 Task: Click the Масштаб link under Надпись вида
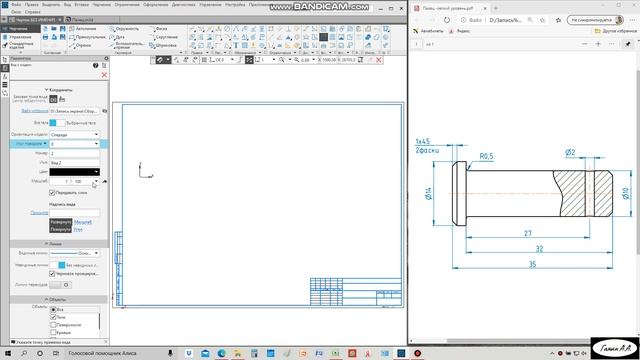[83, 222]
